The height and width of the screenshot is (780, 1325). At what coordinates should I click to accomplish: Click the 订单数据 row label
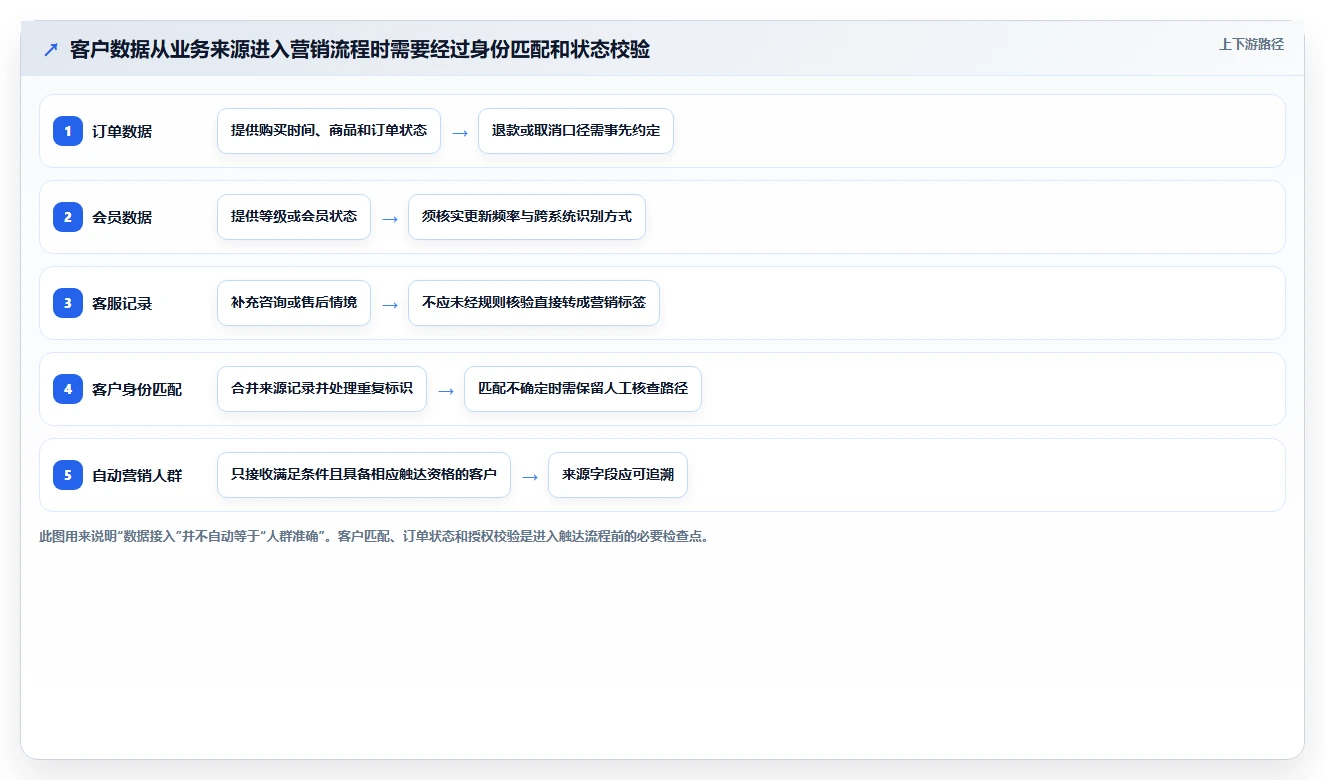point(122,131)
